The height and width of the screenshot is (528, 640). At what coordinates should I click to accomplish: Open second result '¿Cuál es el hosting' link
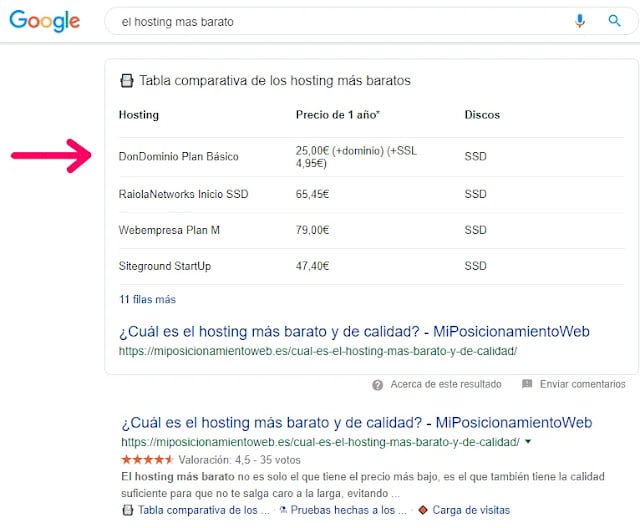click(356, 423)
